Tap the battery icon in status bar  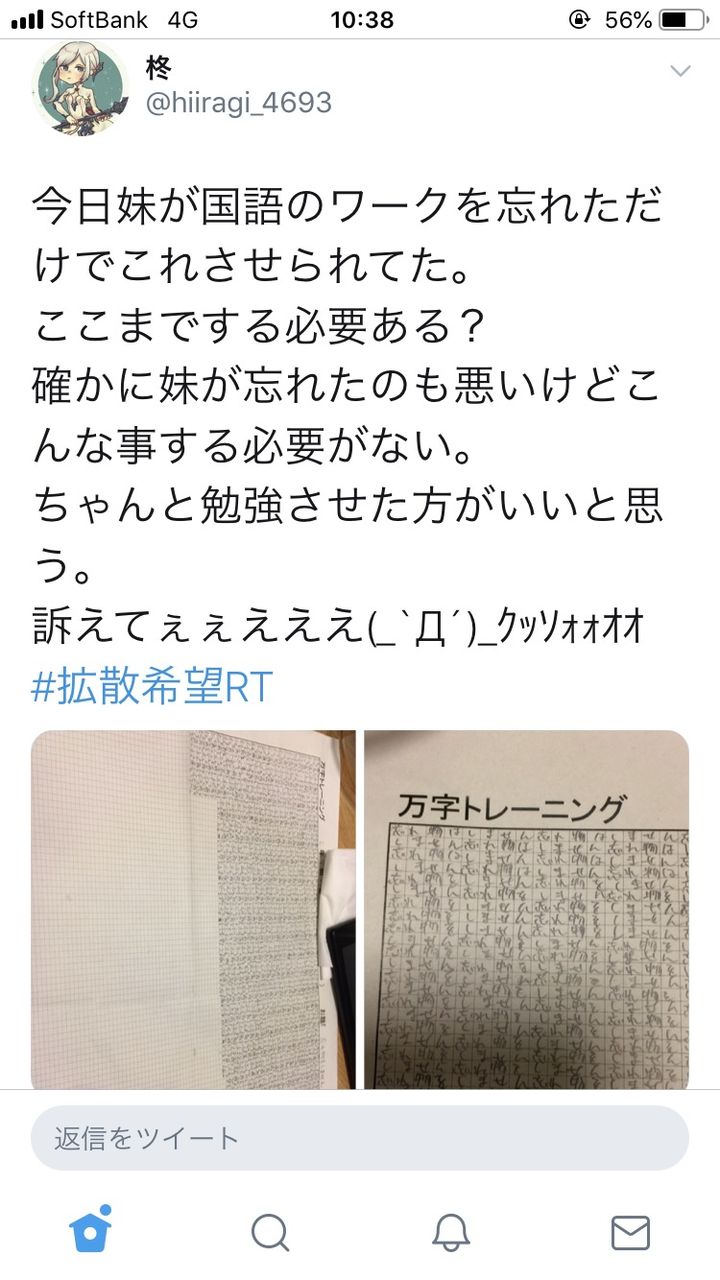click(683, 19)
